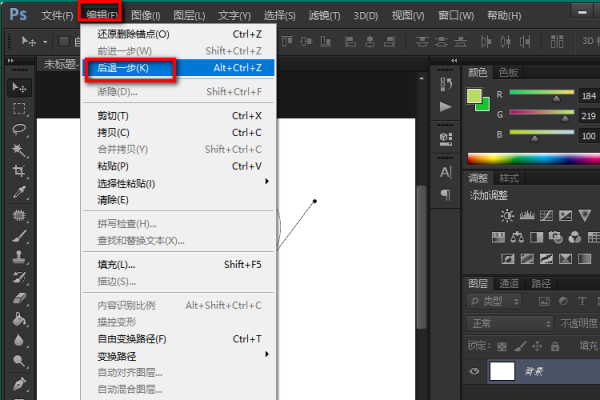Select the Crop tool

point(19,171)
